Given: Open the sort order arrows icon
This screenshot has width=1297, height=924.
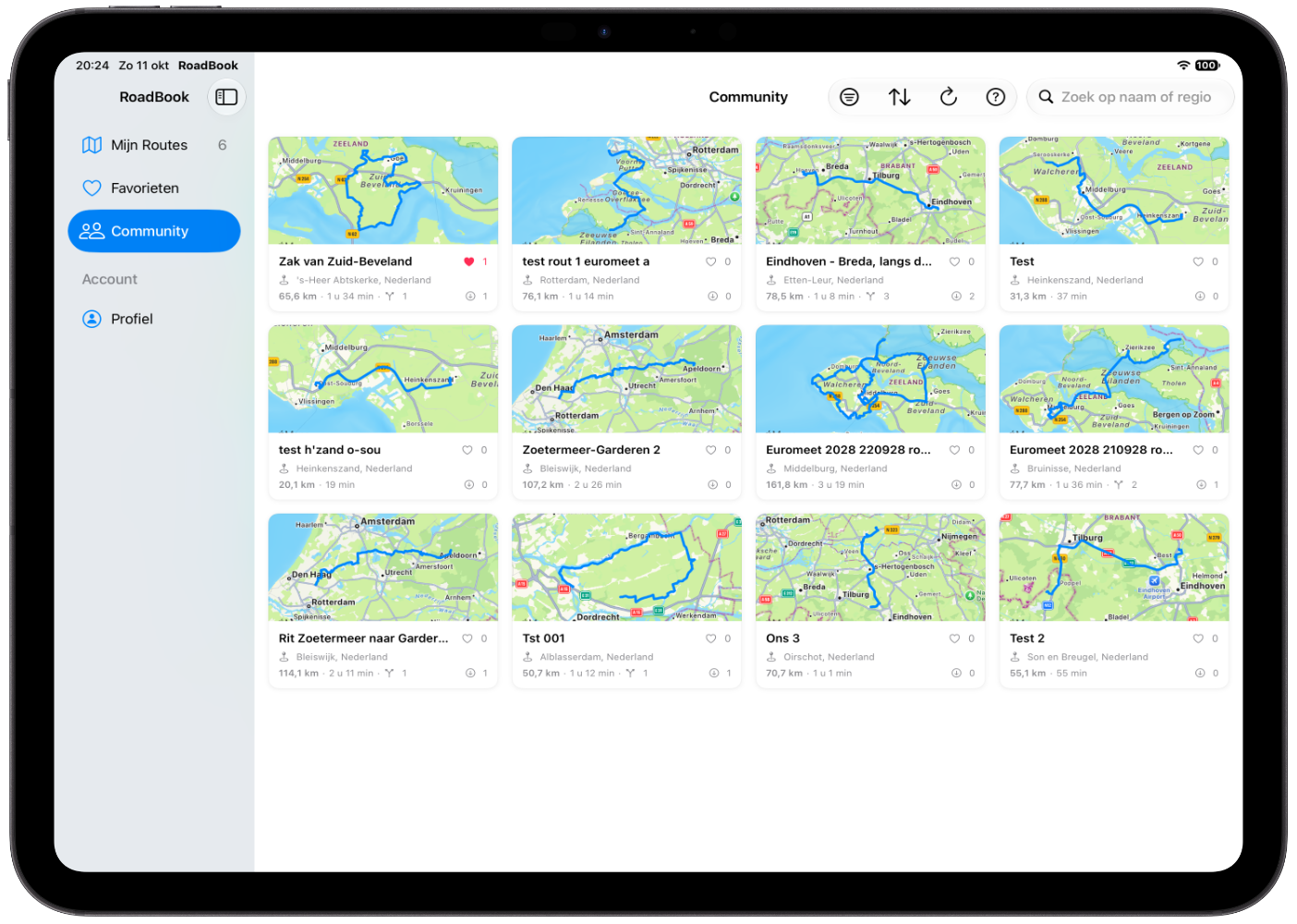Looking at the screenshot, I should pos(899,97).
